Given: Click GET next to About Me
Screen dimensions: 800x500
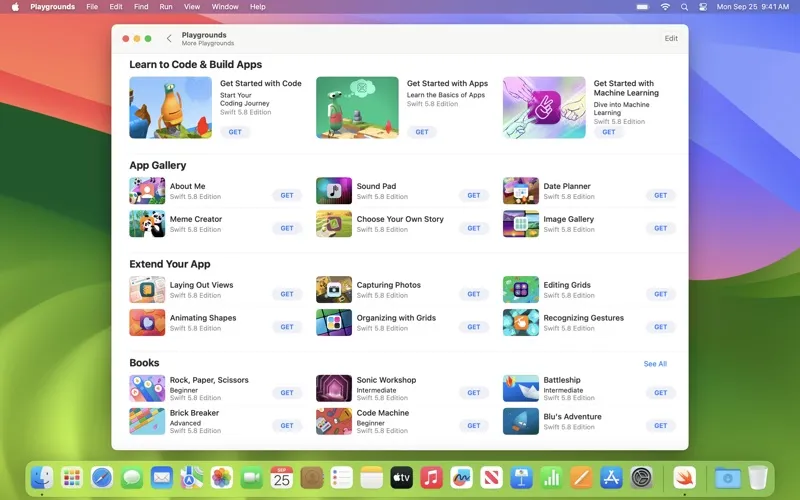Looking at the screenshot, I should 287,195.
